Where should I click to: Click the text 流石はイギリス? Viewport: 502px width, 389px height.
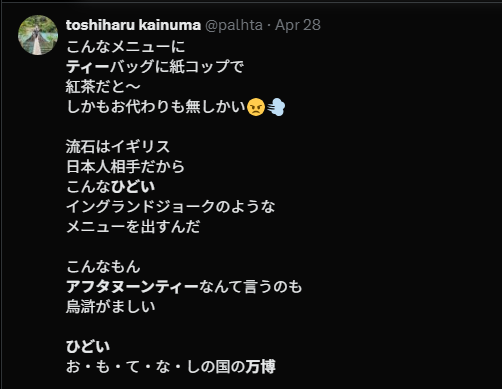(x=118, y=147)
